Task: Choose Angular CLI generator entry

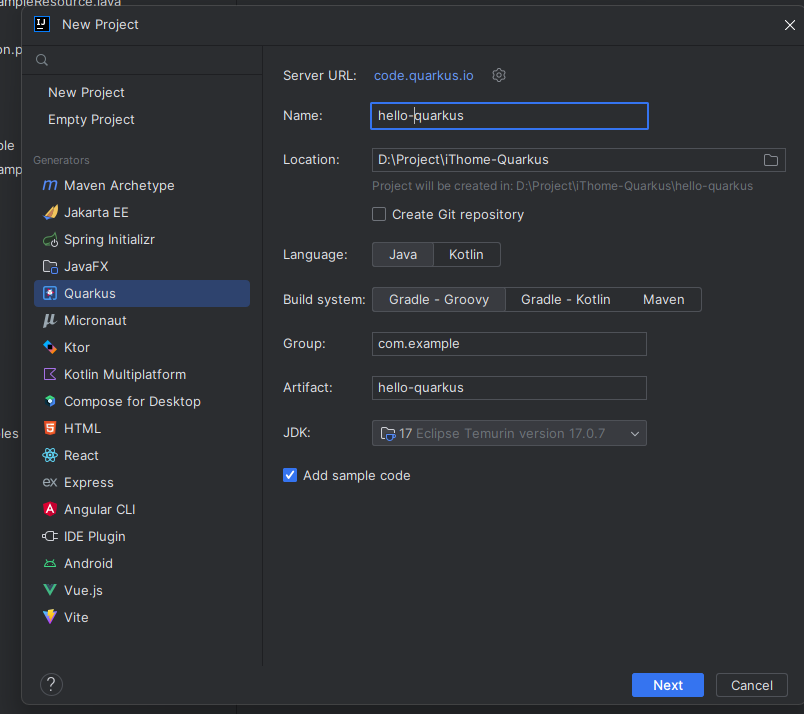Action: tap(142, 509)
